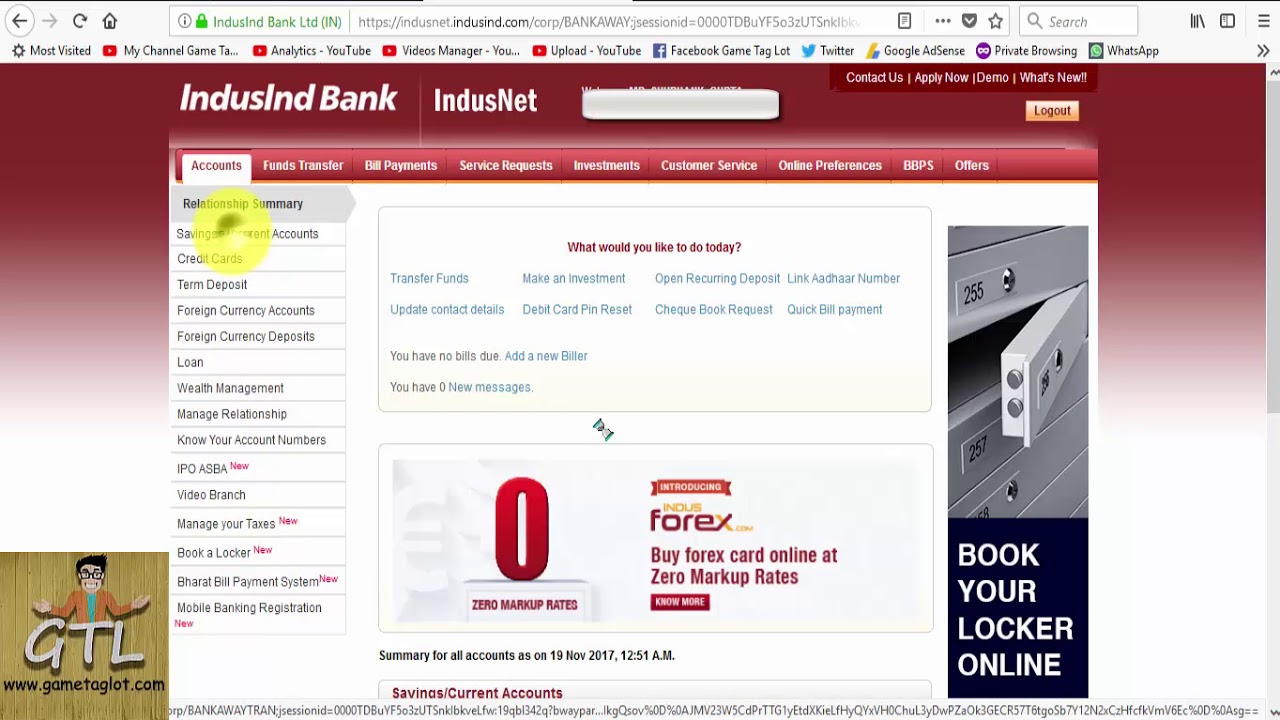Open the Bill Payments tab

(x=401, y=166)
